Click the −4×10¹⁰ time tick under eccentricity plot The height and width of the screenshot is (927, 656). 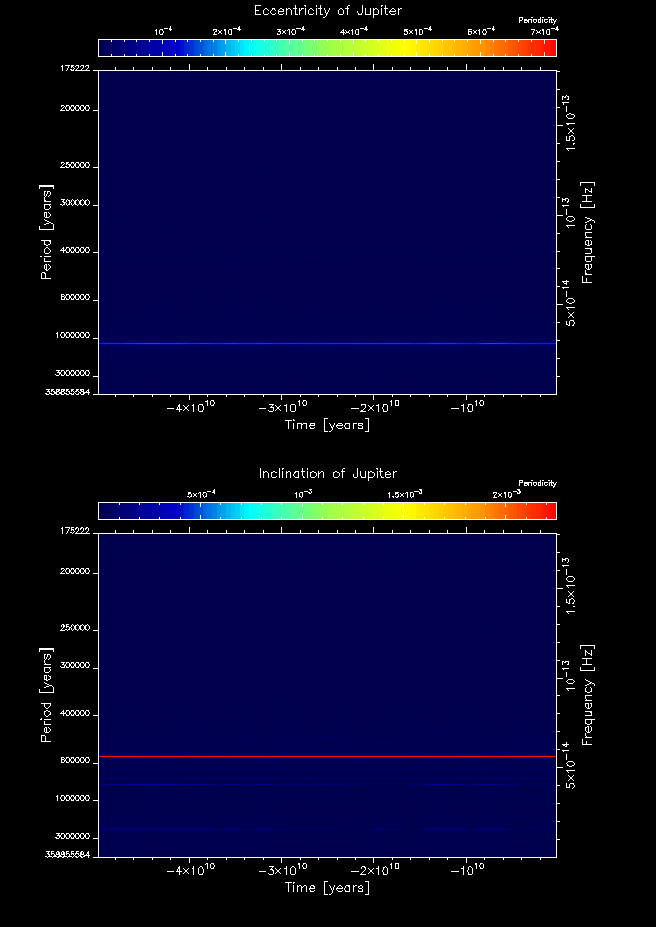[190, 407]
